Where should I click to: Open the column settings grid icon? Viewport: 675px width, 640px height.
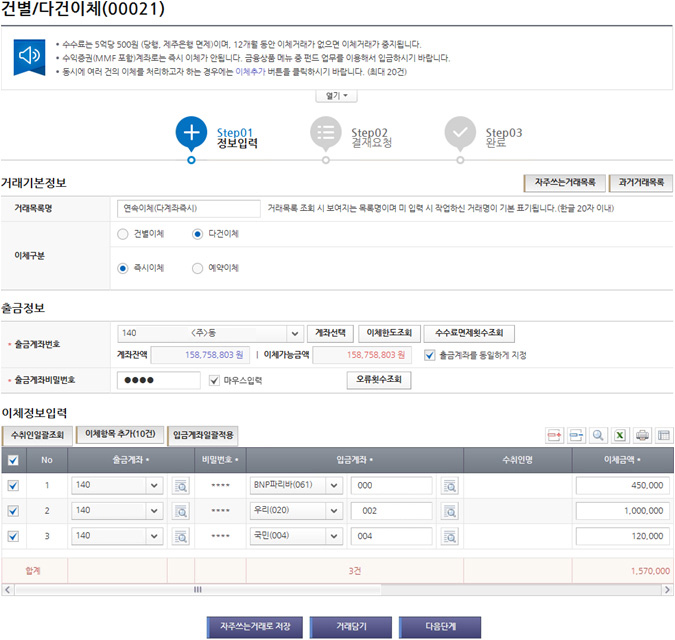pyautogui.click(x=664, y=436)
